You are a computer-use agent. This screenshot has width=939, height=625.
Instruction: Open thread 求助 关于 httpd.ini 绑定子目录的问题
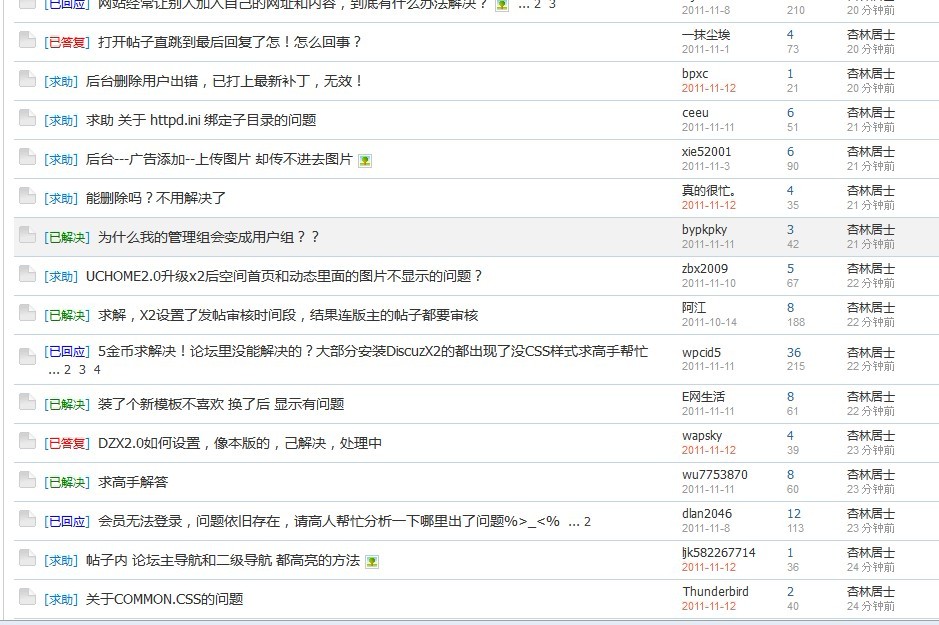pos(201,120)
